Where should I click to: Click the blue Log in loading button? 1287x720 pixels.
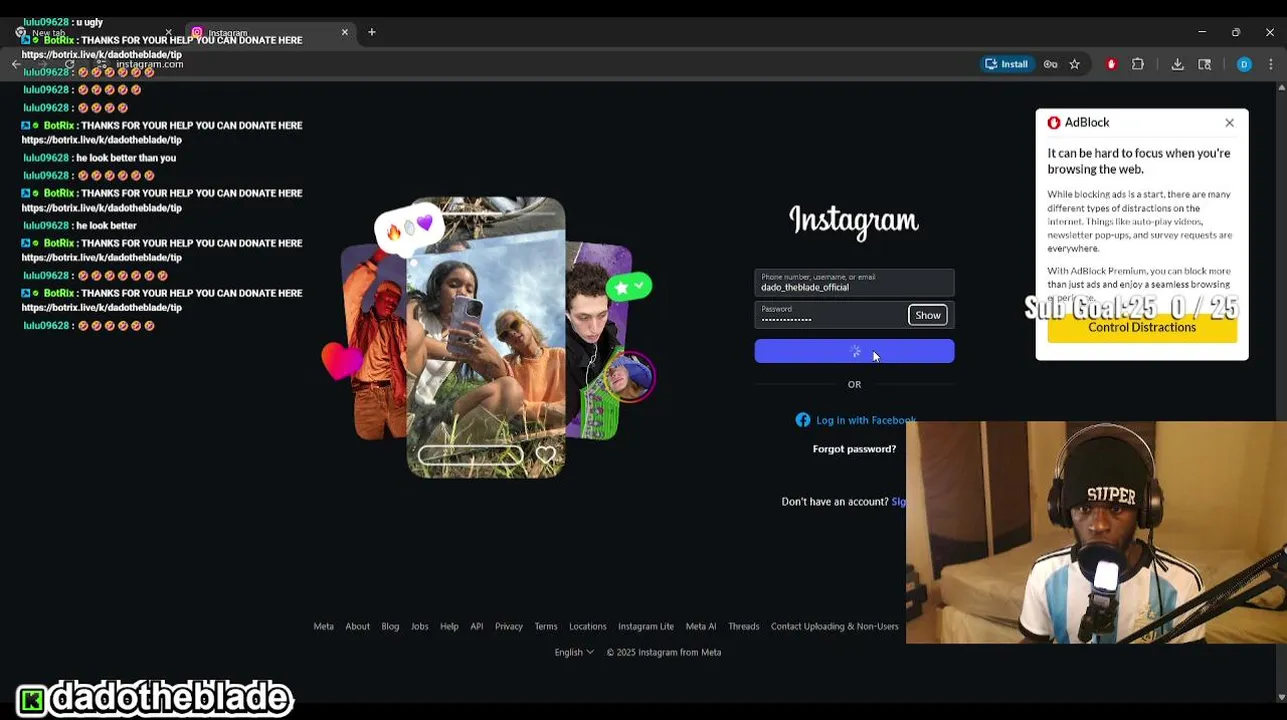pyautogui.click(x=854, y=351)
